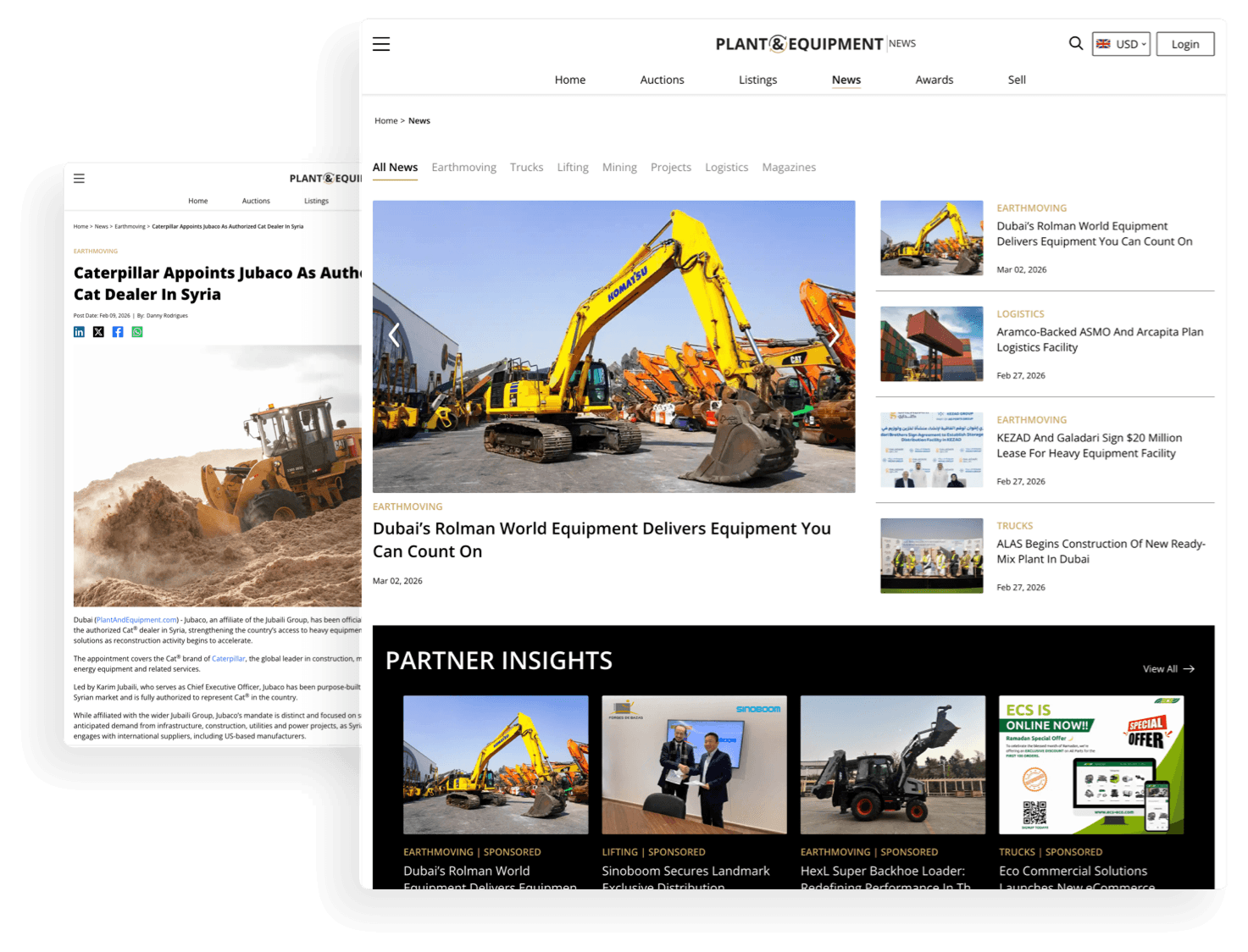Open the hamburger menu on the news page
The width and height of the screenshot is (1248, 952).
tap(381, 44)
